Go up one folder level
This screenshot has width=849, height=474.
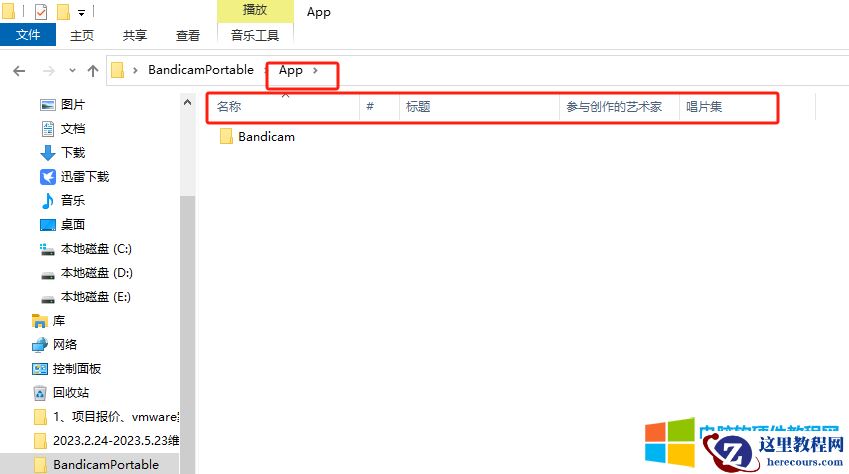click(93, 71)
